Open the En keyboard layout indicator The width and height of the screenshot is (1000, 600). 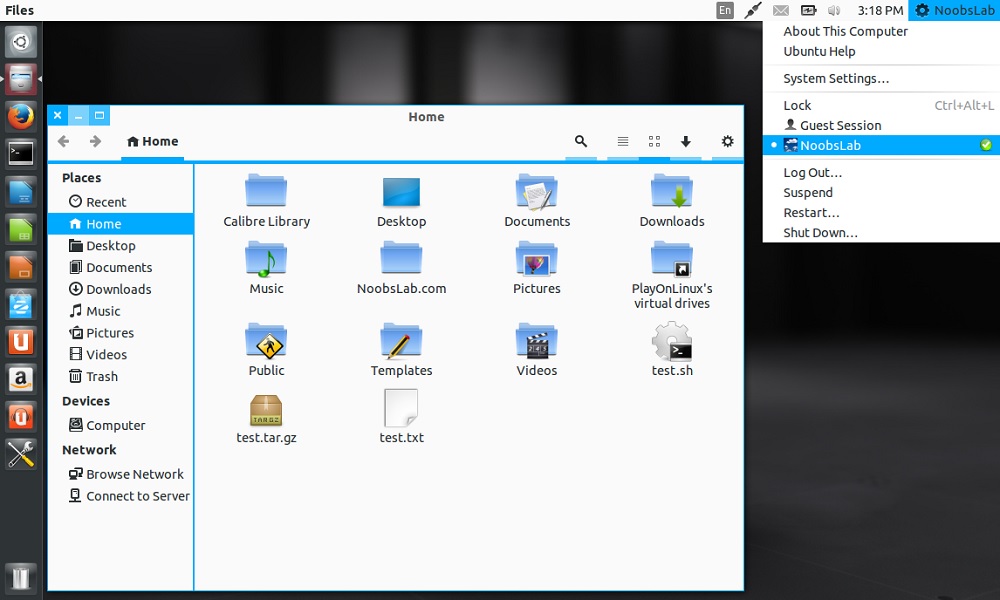[725, 10]
